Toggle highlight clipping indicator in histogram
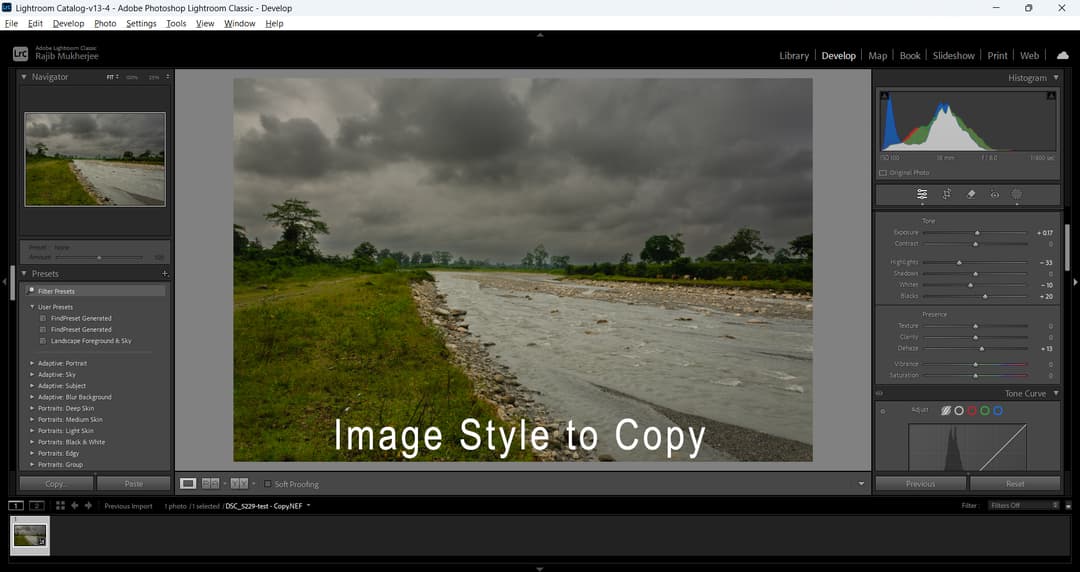The width and height of the screenshot is (1080, 572). click(x=1051, y=96)
